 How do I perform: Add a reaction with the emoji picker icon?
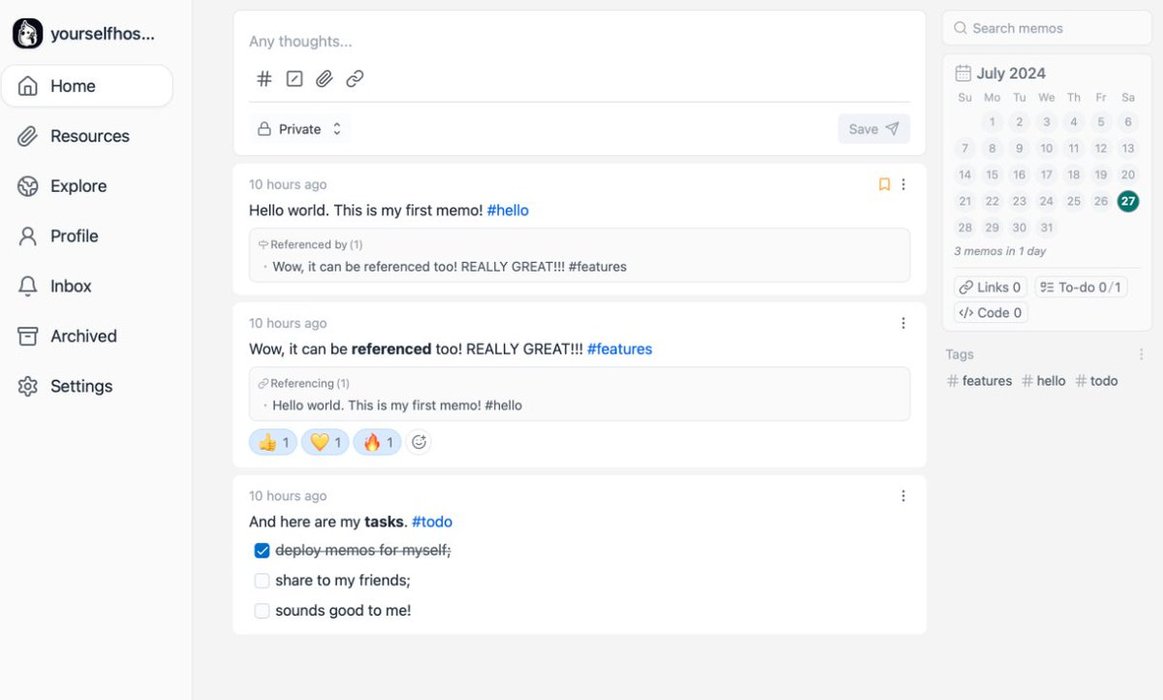click(419, 442)
